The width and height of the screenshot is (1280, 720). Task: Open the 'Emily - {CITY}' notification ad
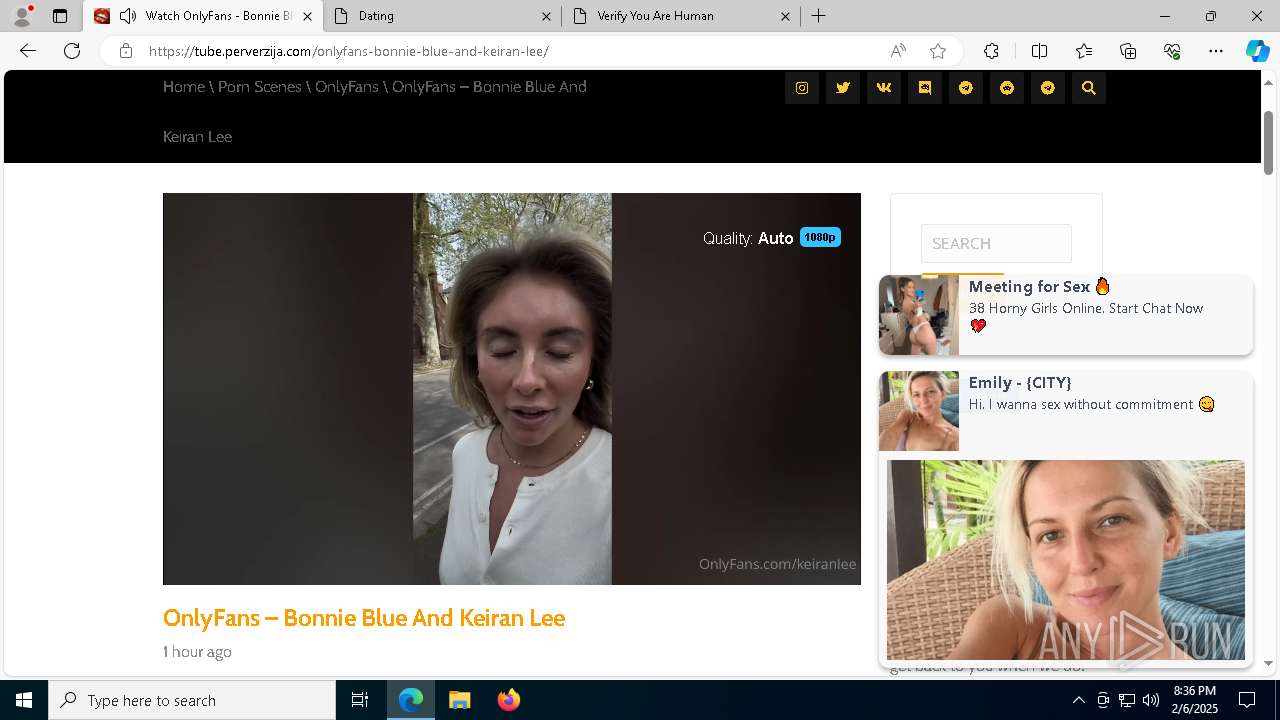[1066, 519]
